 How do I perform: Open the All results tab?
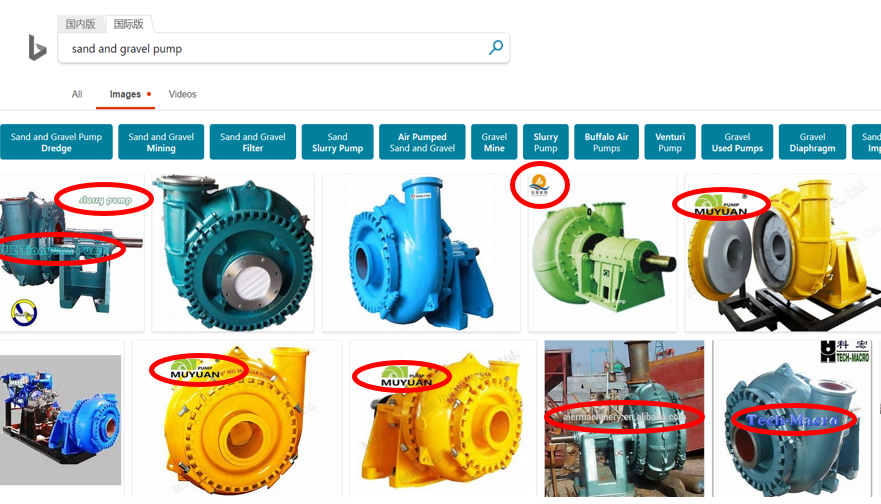pyautogui.click(x=77, y=94)
